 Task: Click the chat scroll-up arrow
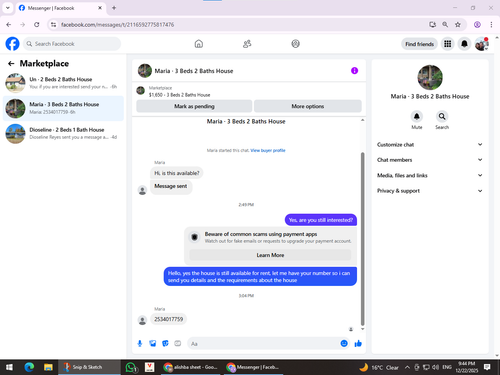pyautogui.click(x=363, y=120)
